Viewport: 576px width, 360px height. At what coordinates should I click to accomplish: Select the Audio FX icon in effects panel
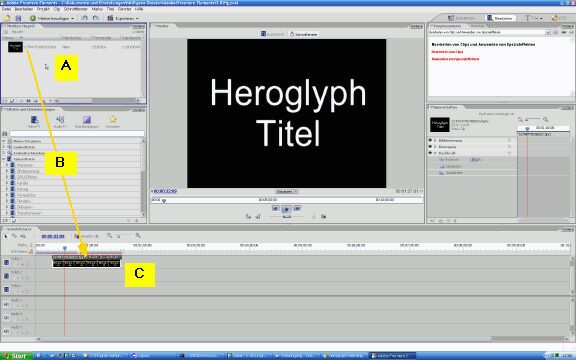tap(61, 120)
